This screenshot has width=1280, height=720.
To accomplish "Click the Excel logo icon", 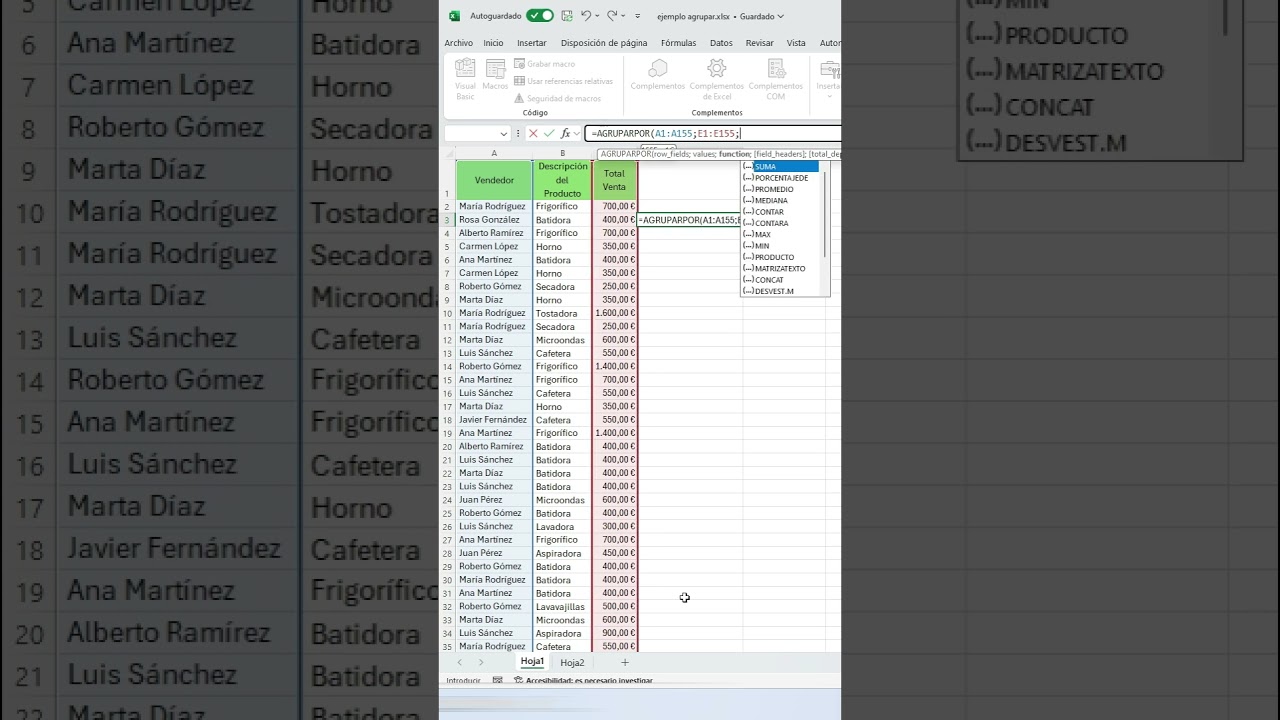I will click(454, 16).
